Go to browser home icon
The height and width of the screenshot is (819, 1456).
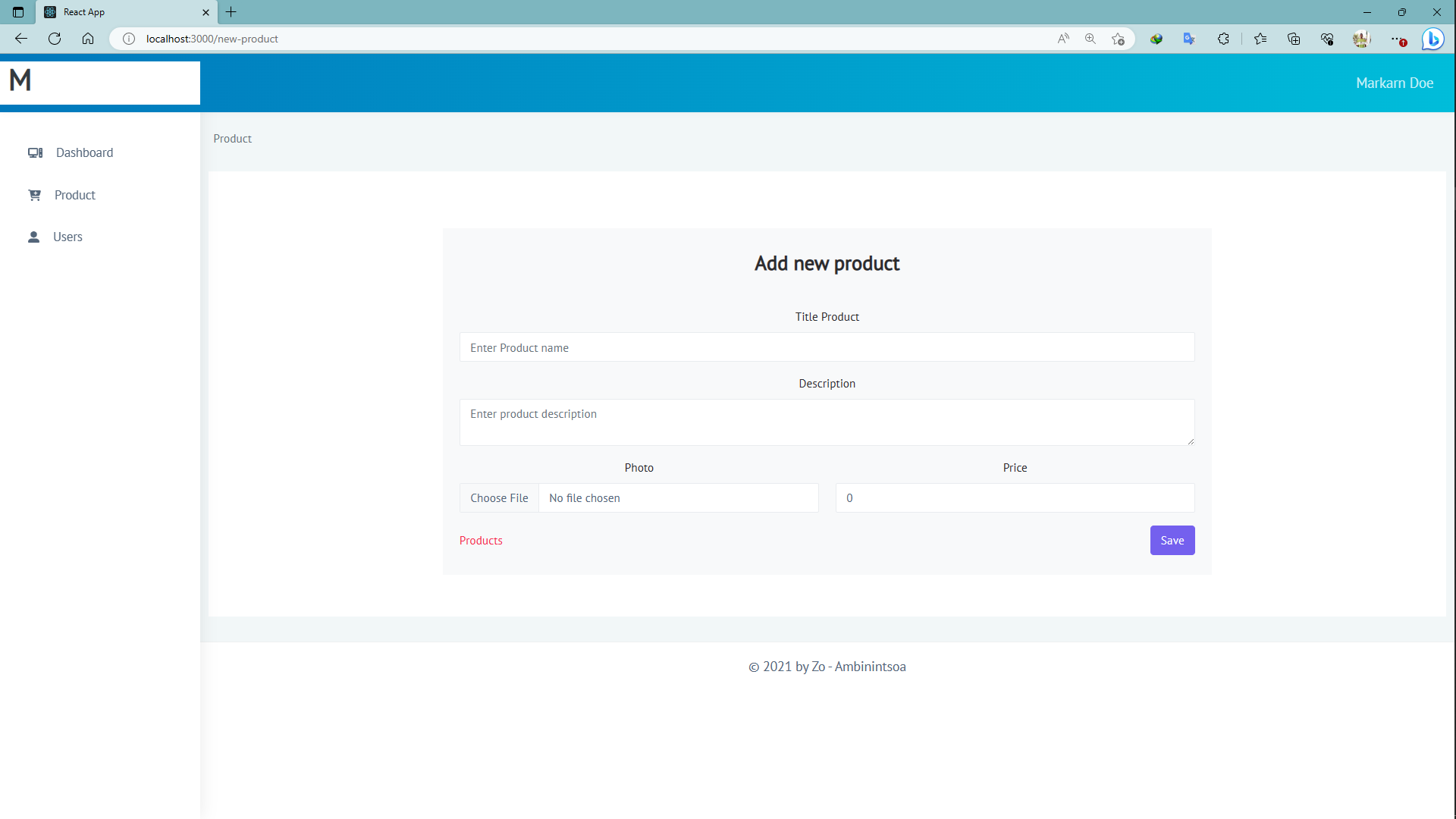pos(88,39)
